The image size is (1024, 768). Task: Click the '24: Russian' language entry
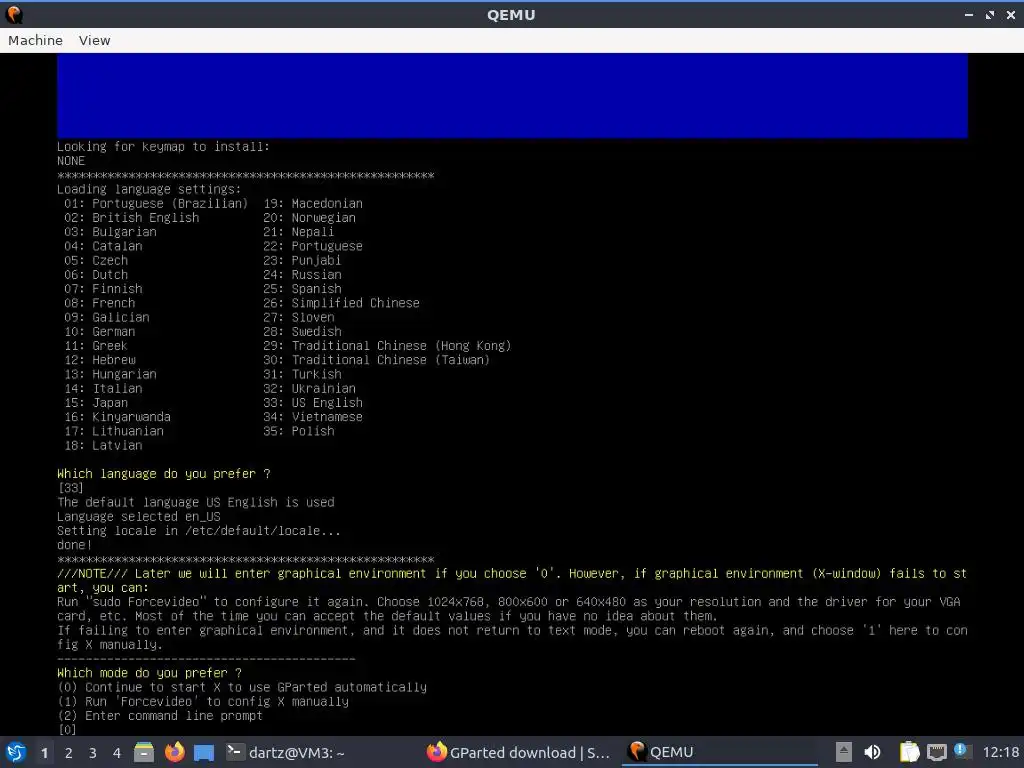(x=302, y=275)
